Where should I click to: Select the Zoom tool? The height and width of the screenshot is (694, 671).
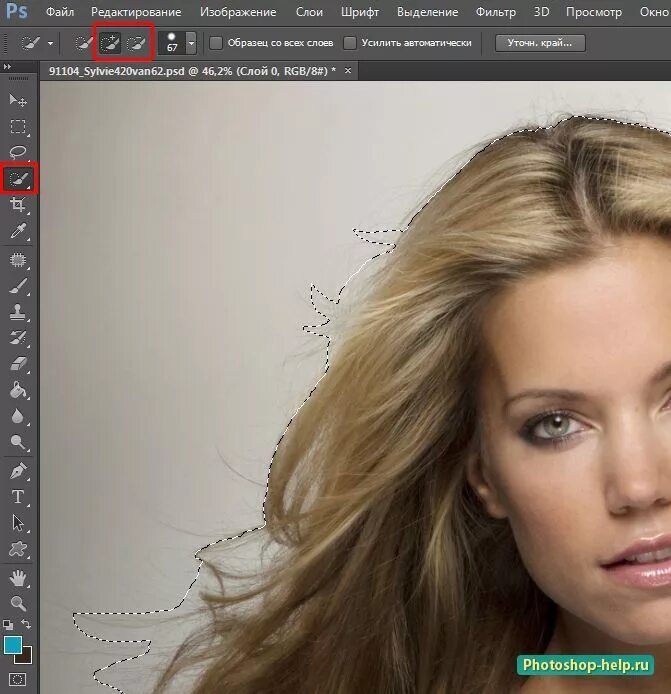pyautogui.click(x=18, y=603)
